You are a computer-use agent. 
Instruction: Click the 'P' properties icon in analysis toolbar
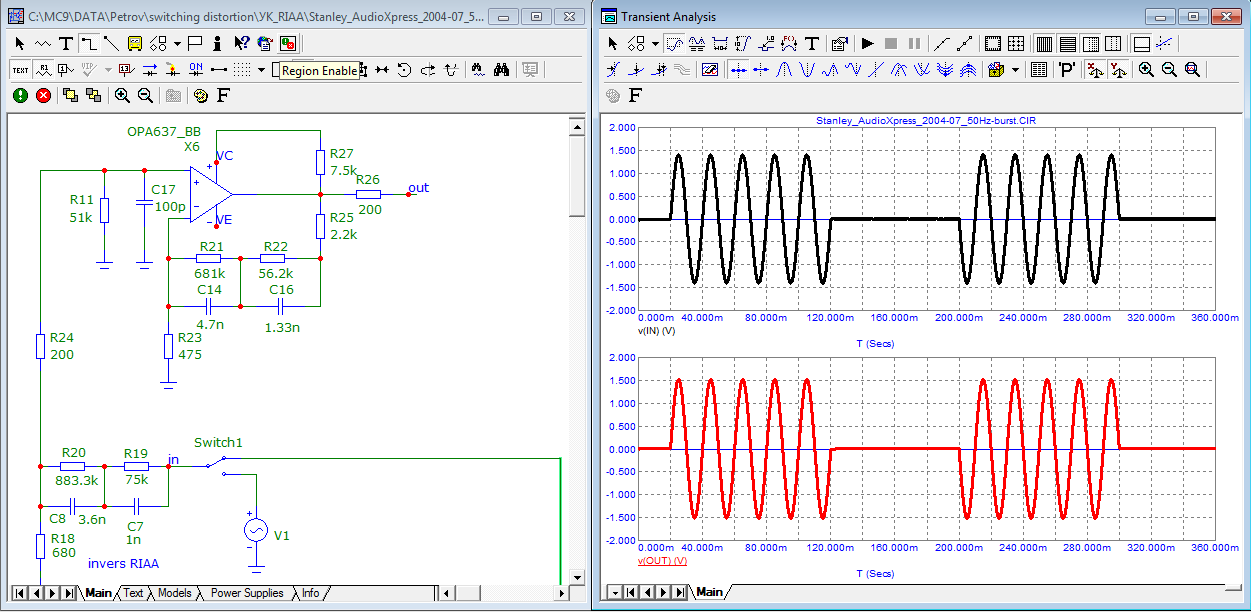(1067, 69)
